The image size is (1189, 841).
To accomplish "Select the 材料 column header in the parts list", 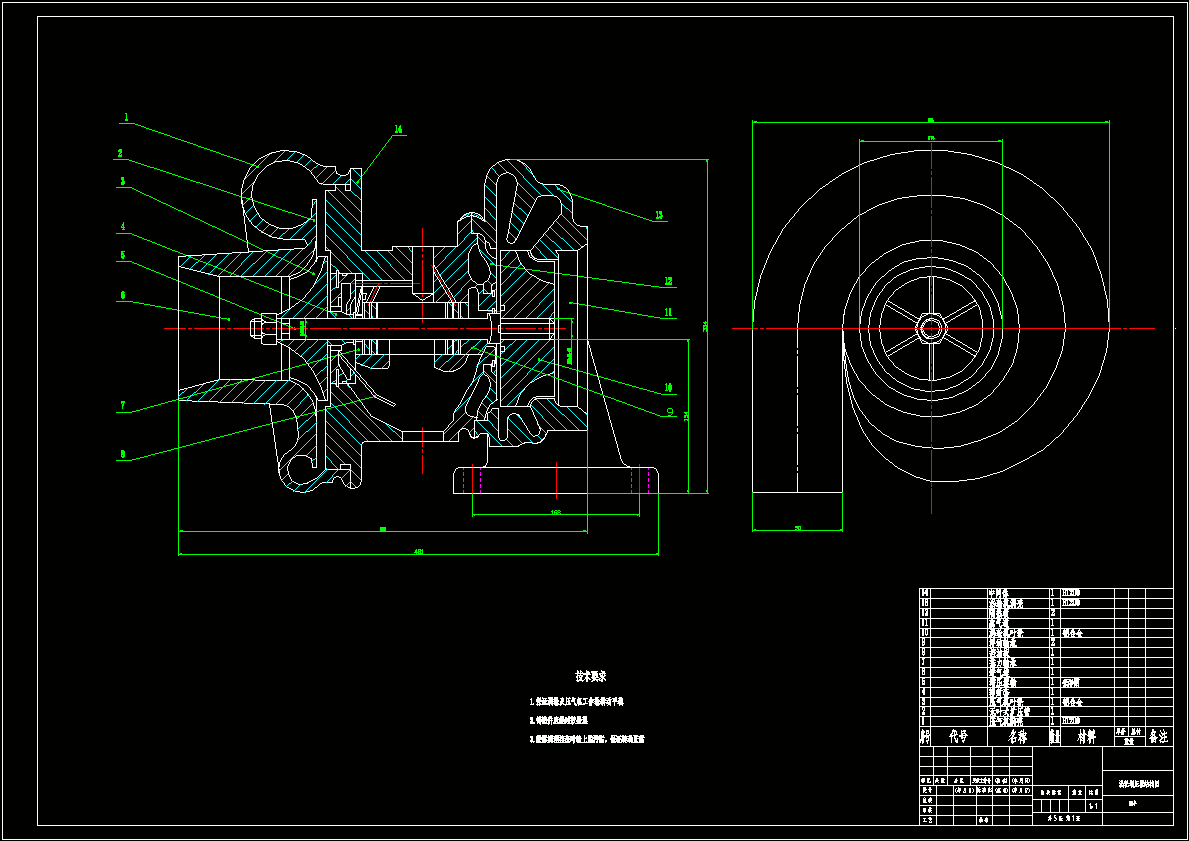I will point(1087,736).
